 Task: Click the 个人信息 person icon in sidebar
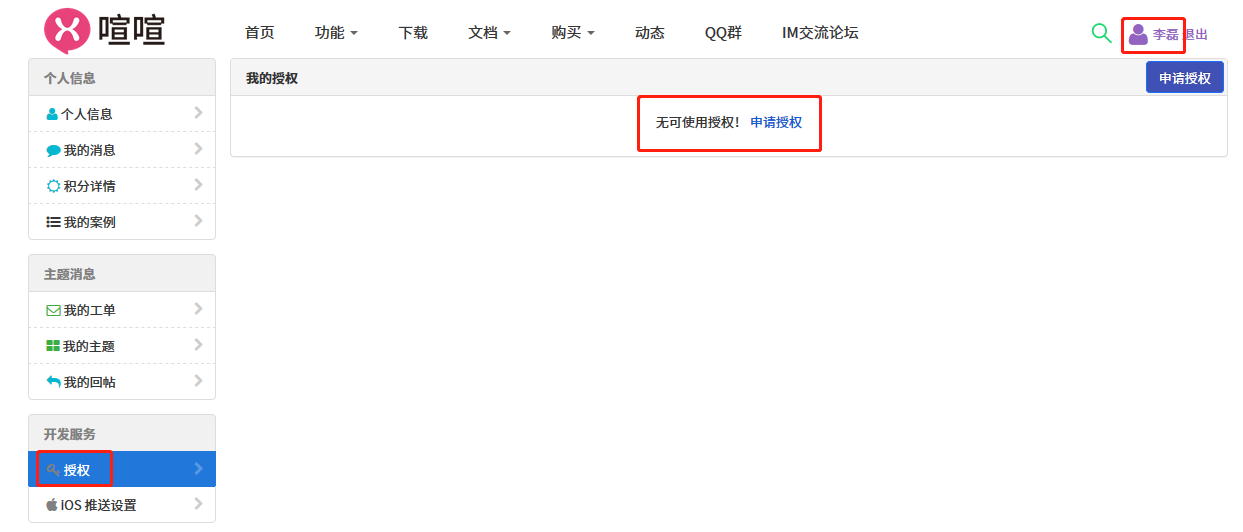point(52,114)
